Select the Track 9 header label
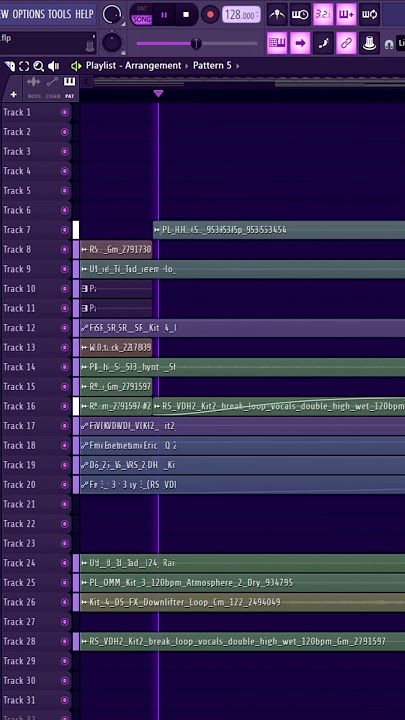 [x=17, y=269]
